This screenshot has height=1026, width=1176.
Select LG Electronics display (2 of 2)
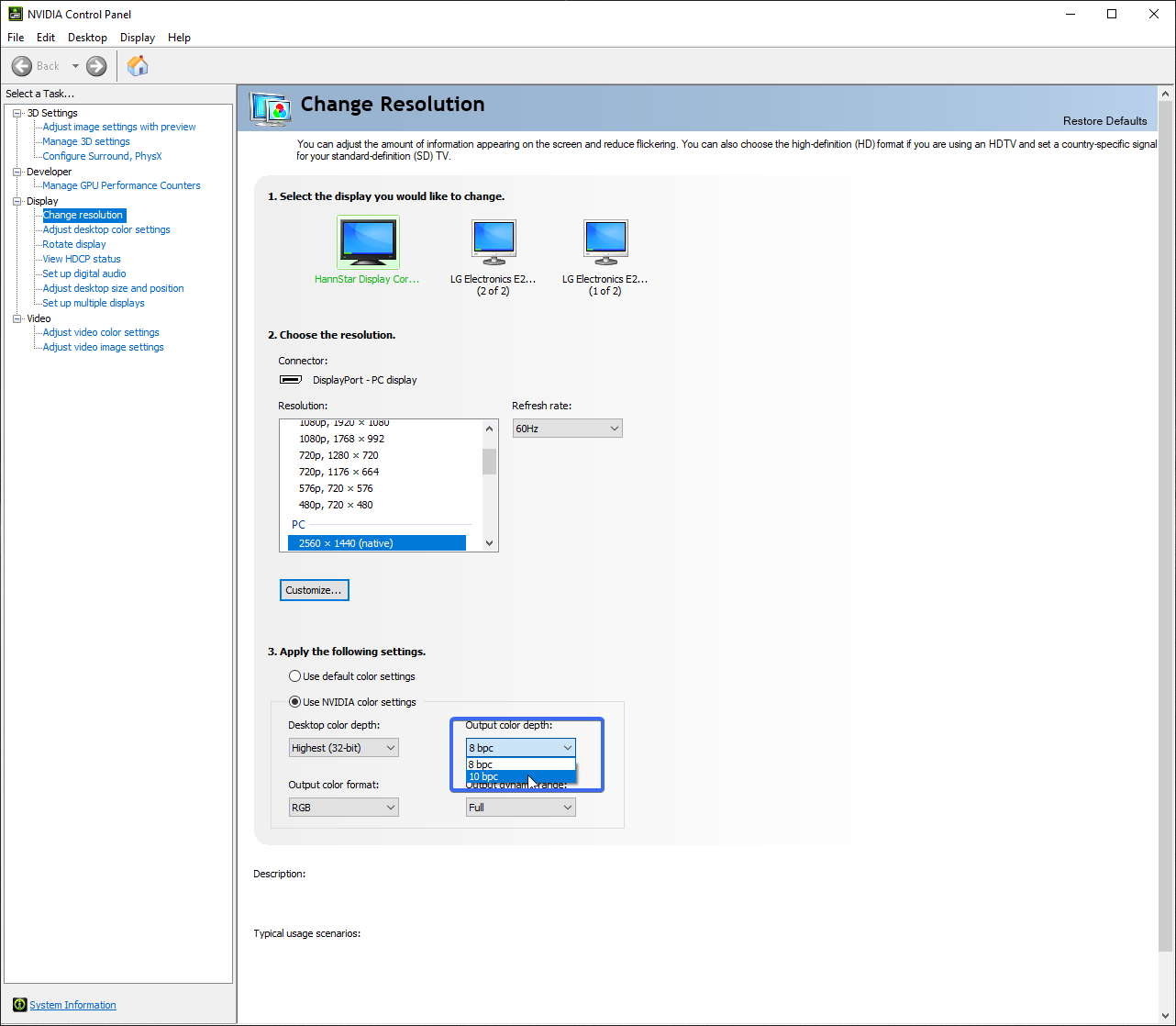(x=494, y=242)
